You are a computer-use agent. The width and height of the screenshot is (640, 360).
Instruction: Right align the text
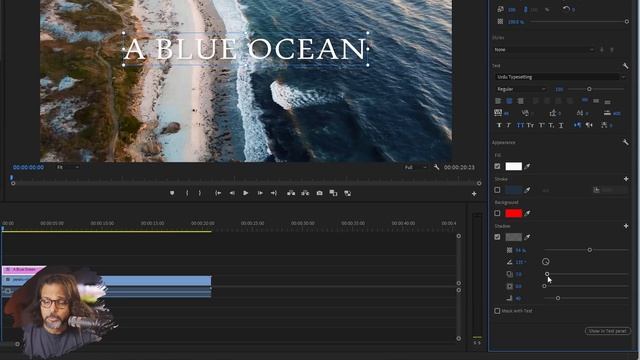click(520, 101)
